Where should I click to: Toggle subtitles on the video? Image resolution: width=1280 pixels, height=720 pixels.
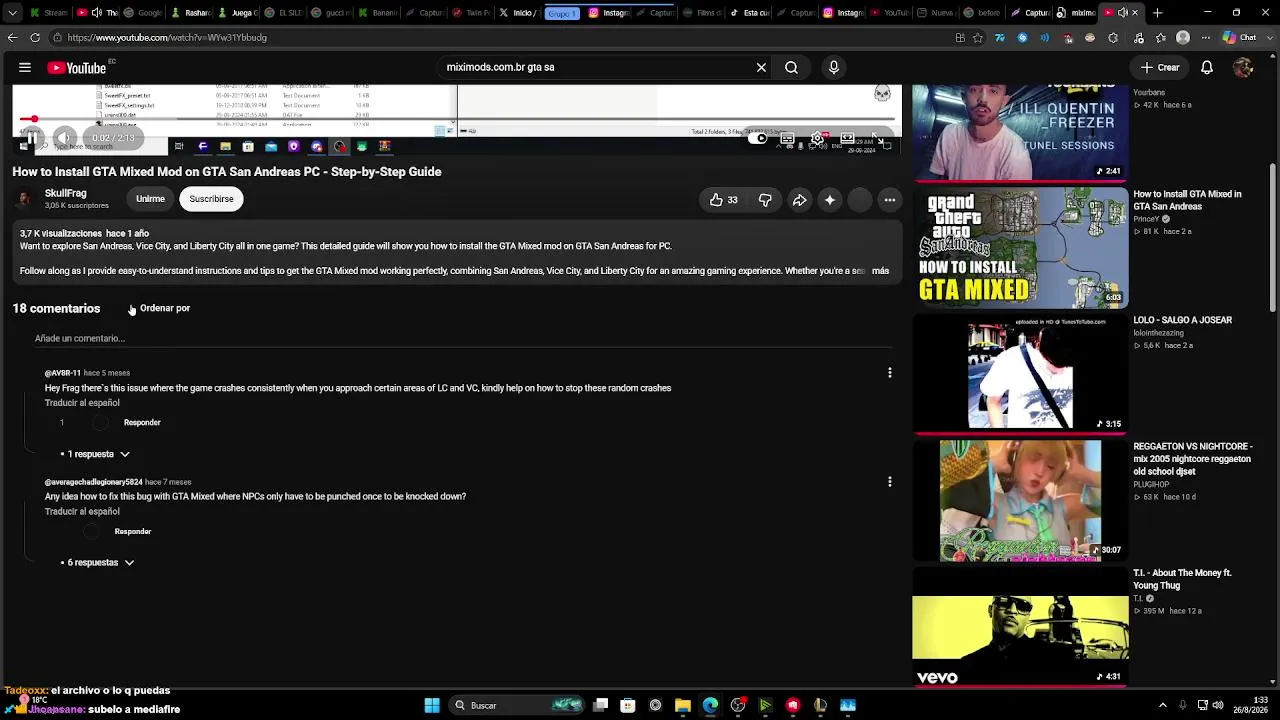click(788, 138)
